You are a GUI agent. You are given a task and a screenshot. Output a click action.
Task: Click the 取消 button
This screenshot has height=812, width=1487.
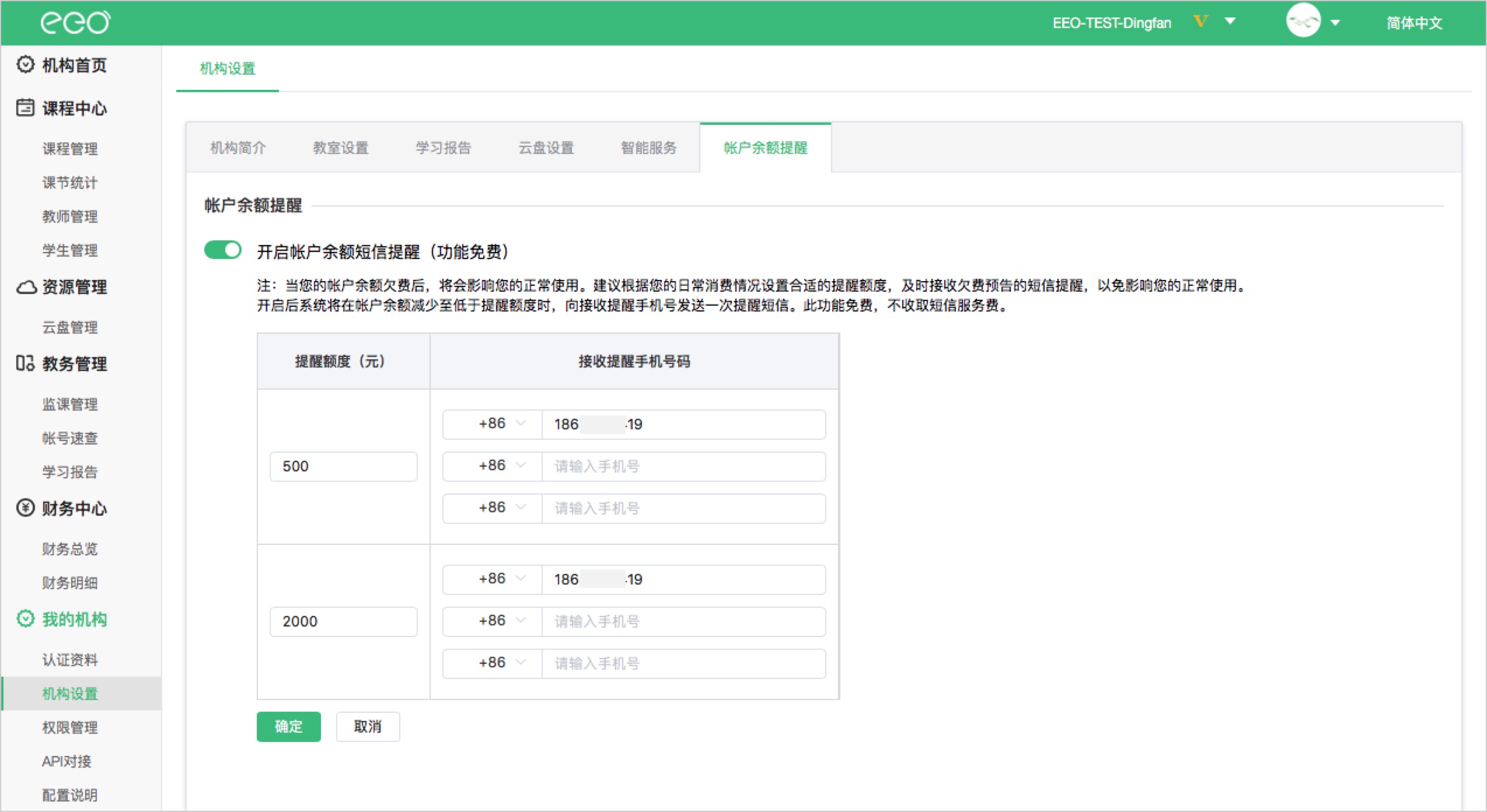click(368, 726)
